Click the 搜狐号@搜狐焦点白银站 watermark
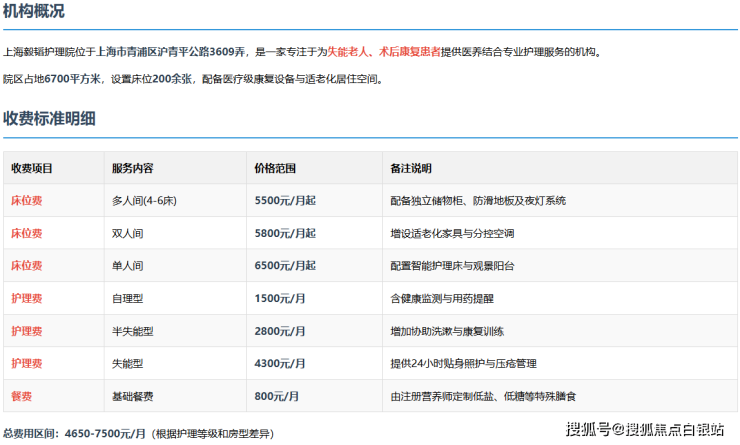Viewport: 740px width, 445px height. (645, 430)
